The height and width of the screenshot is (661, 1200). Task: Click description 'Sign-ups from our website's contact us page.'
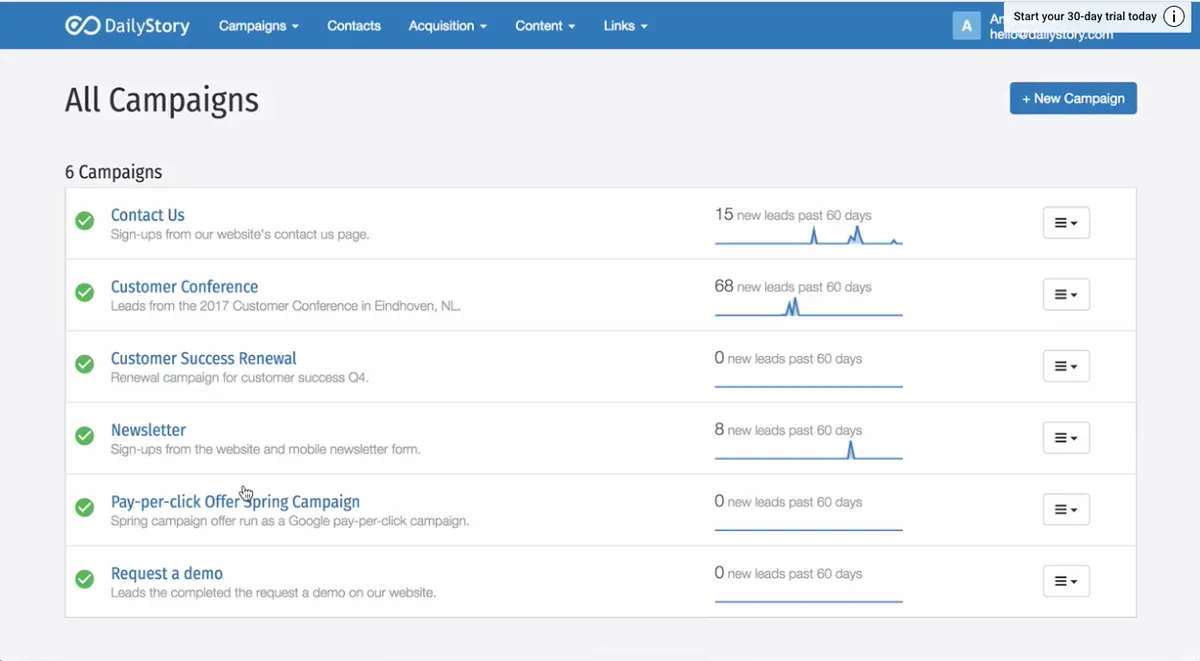[240, 235]
